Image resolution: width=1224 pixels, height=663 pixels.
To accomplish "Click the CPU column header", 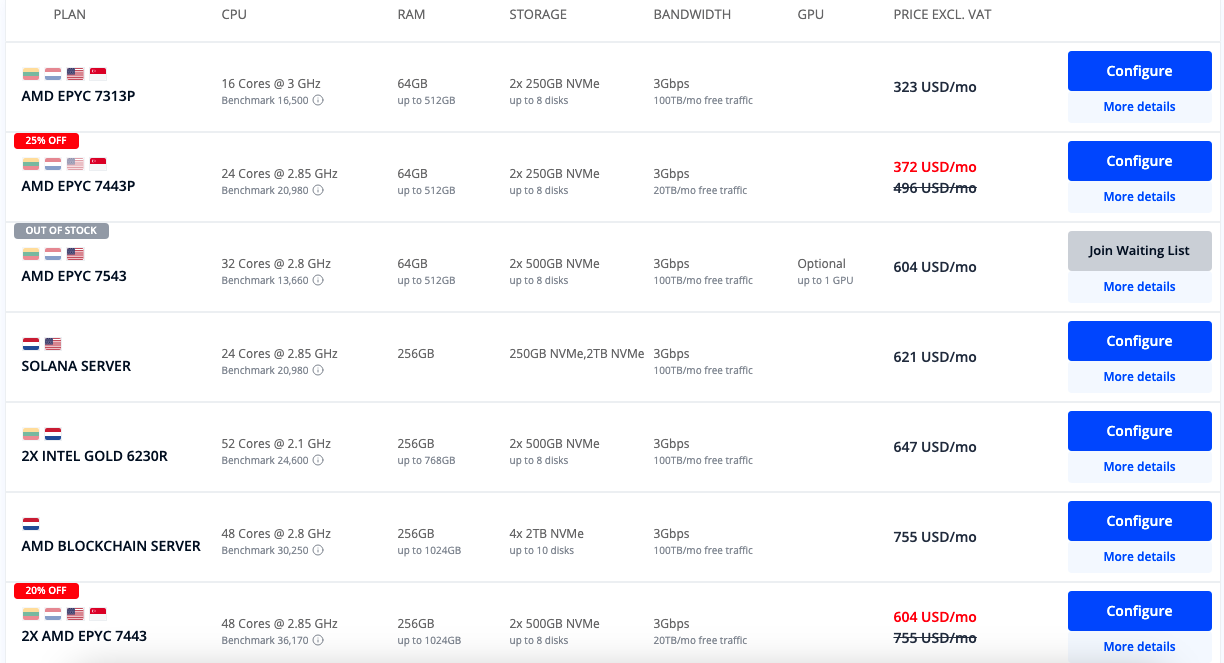I will tap(233, 14).
